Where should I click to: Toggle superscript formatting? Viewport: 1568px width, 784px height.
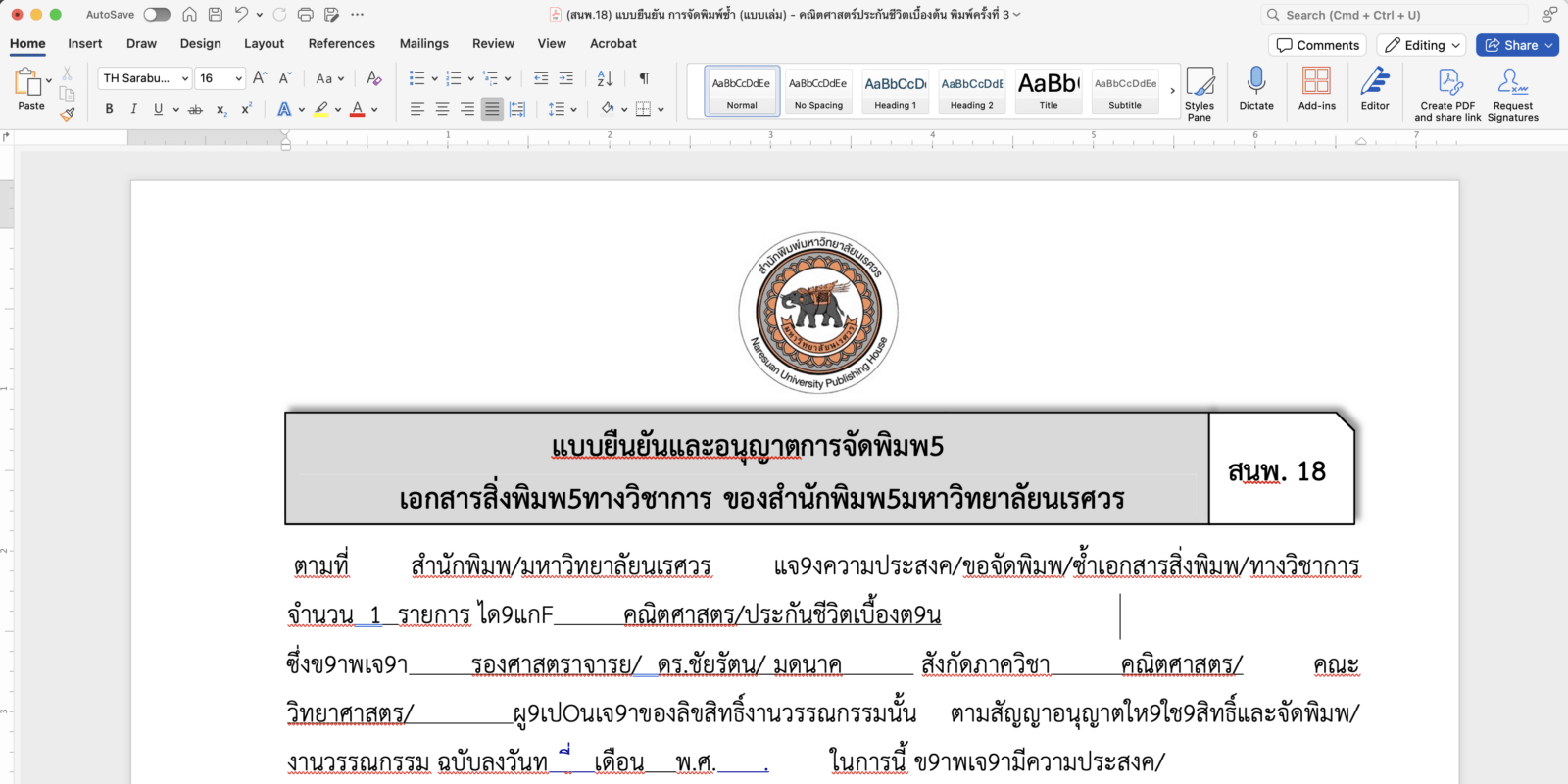click(x=246, y=109)
